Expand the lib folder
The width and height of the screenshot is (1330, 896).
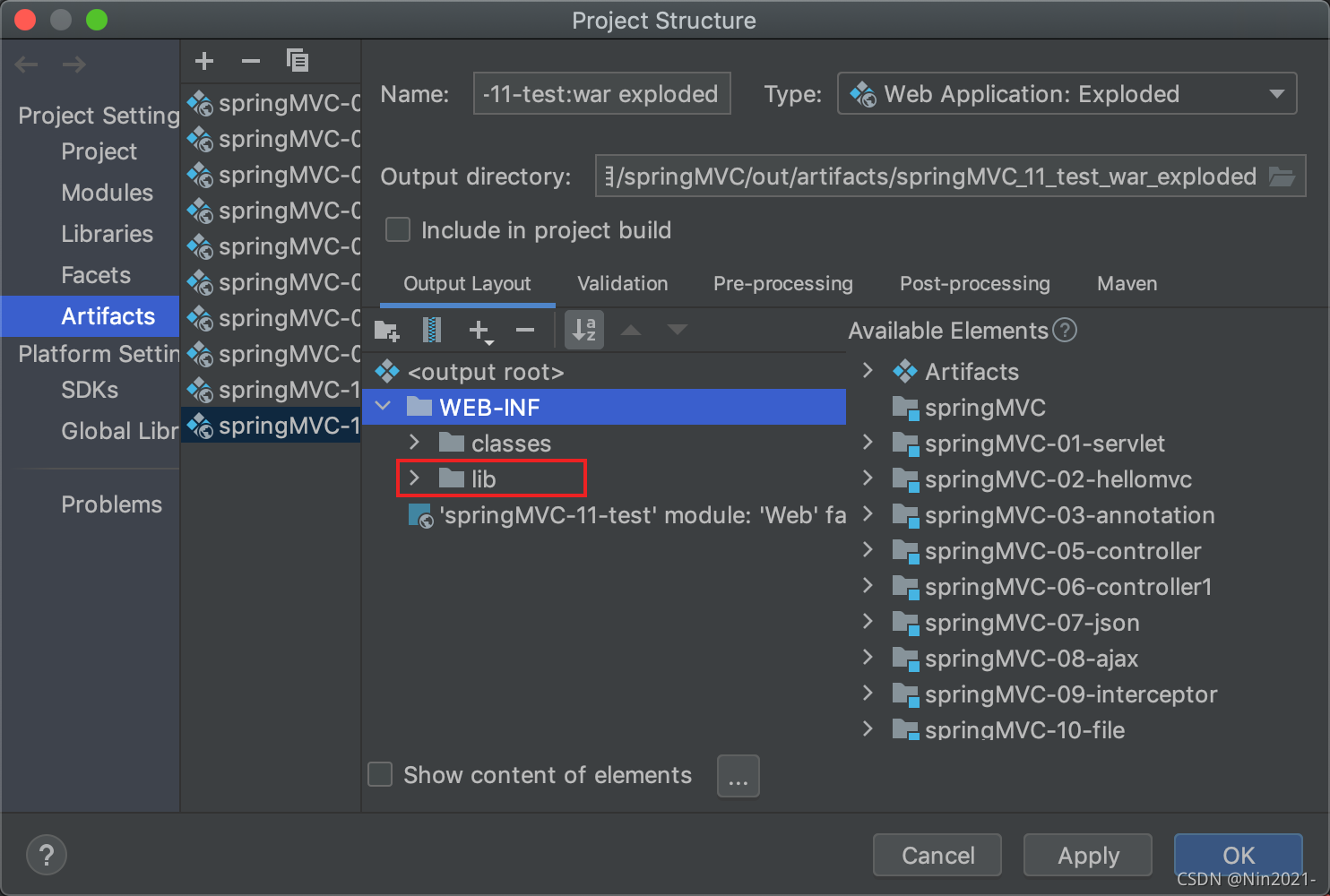click(x=415, y=478)
